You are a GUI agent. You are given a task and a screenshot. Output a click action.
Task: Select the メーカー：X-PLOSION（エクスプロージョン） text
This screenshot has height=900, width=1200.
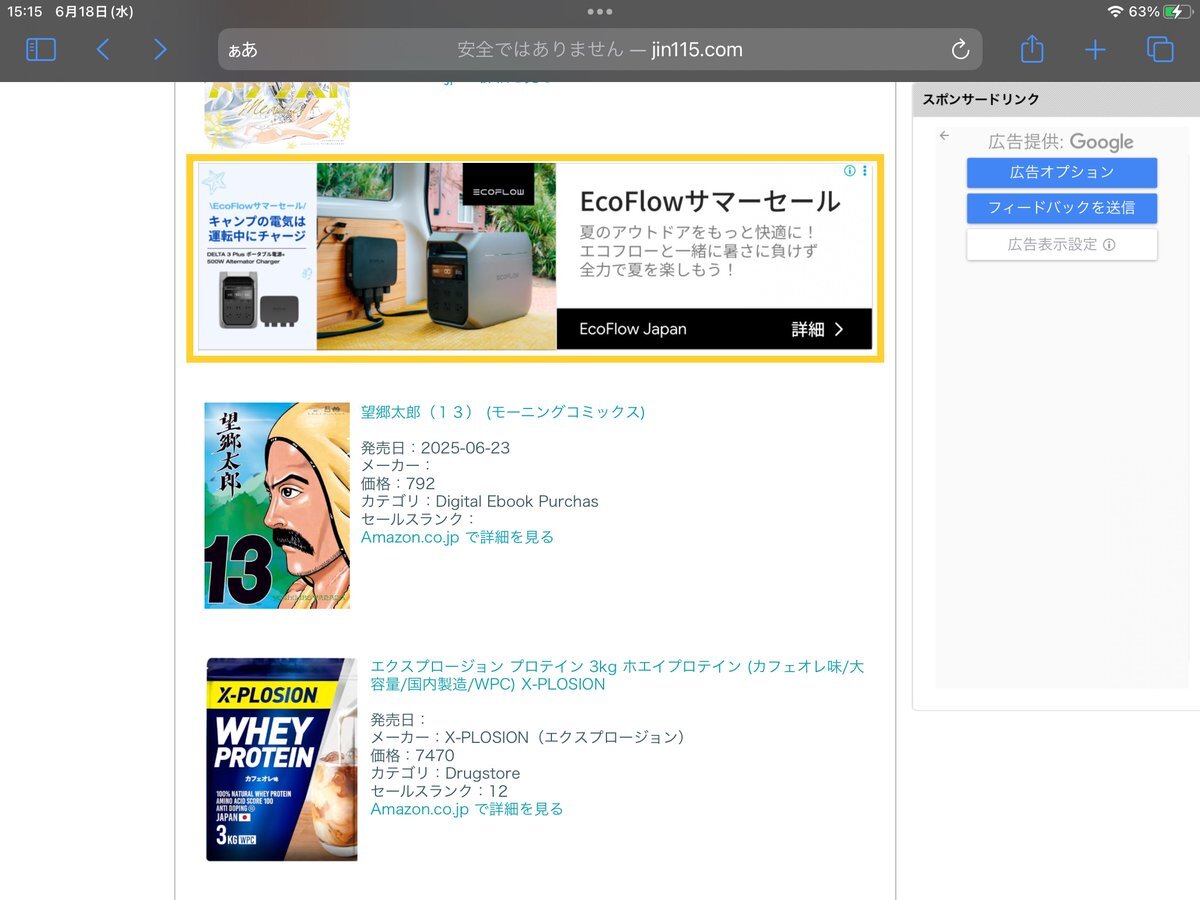click(529, 737)
